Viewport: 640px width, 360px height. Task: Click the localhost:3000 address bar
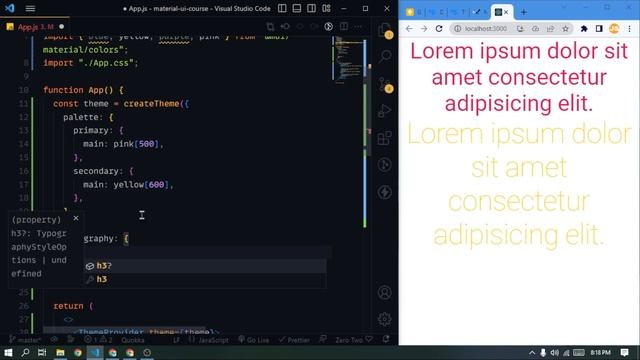(x=486, y=29)
